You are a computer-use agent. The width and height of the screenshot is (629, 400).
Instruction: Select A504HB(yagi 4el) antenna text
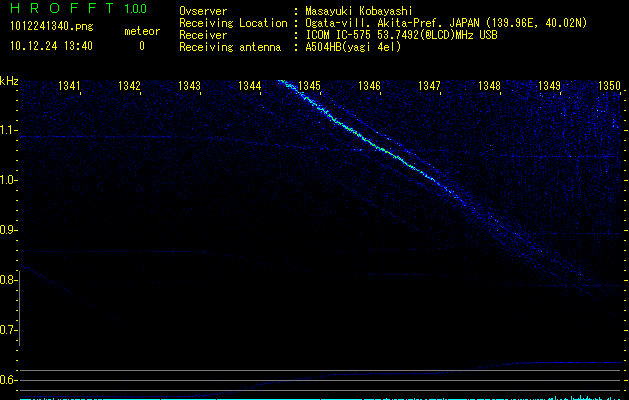point(353,47)
